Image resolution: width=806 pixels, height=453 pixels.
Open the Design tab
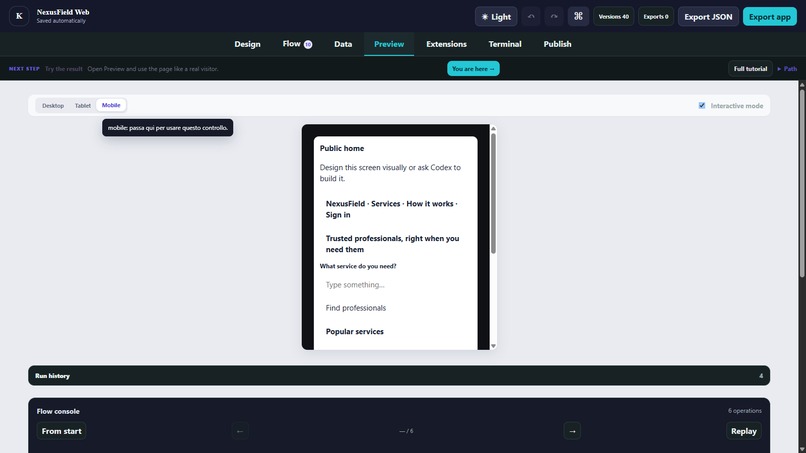247,44
